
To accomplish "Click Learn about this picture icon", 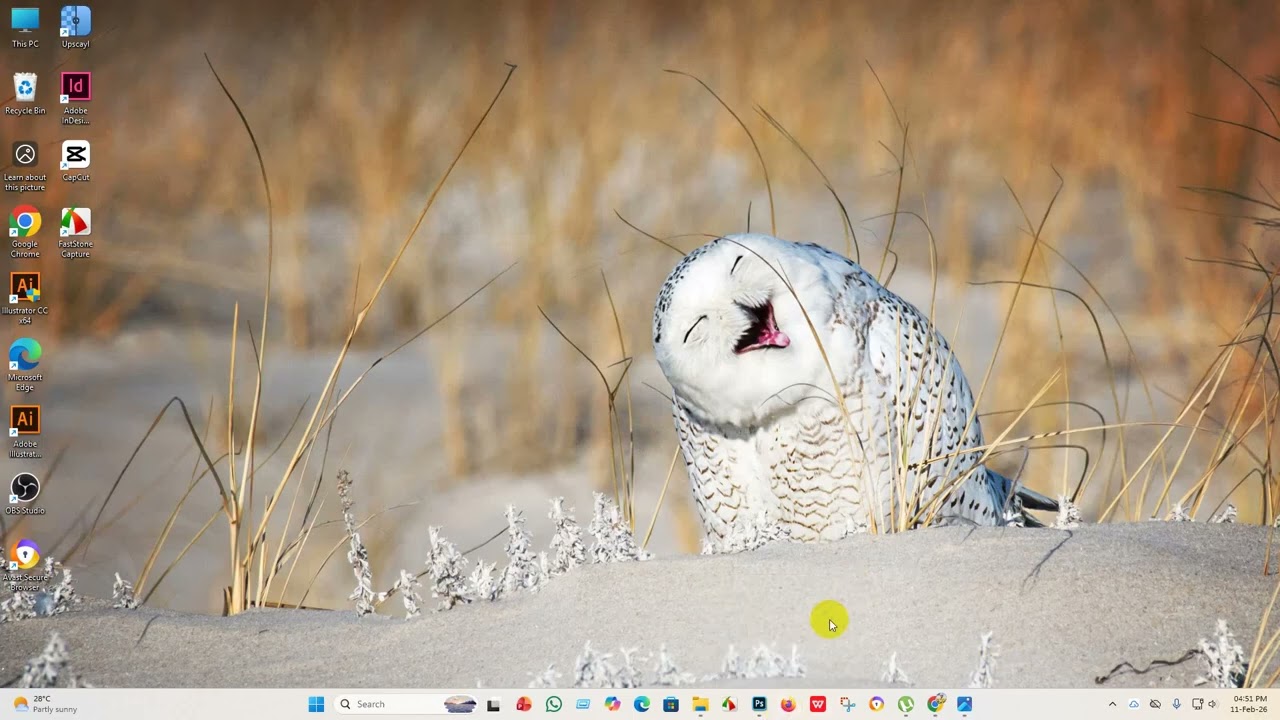I will (x=25, y=166).
